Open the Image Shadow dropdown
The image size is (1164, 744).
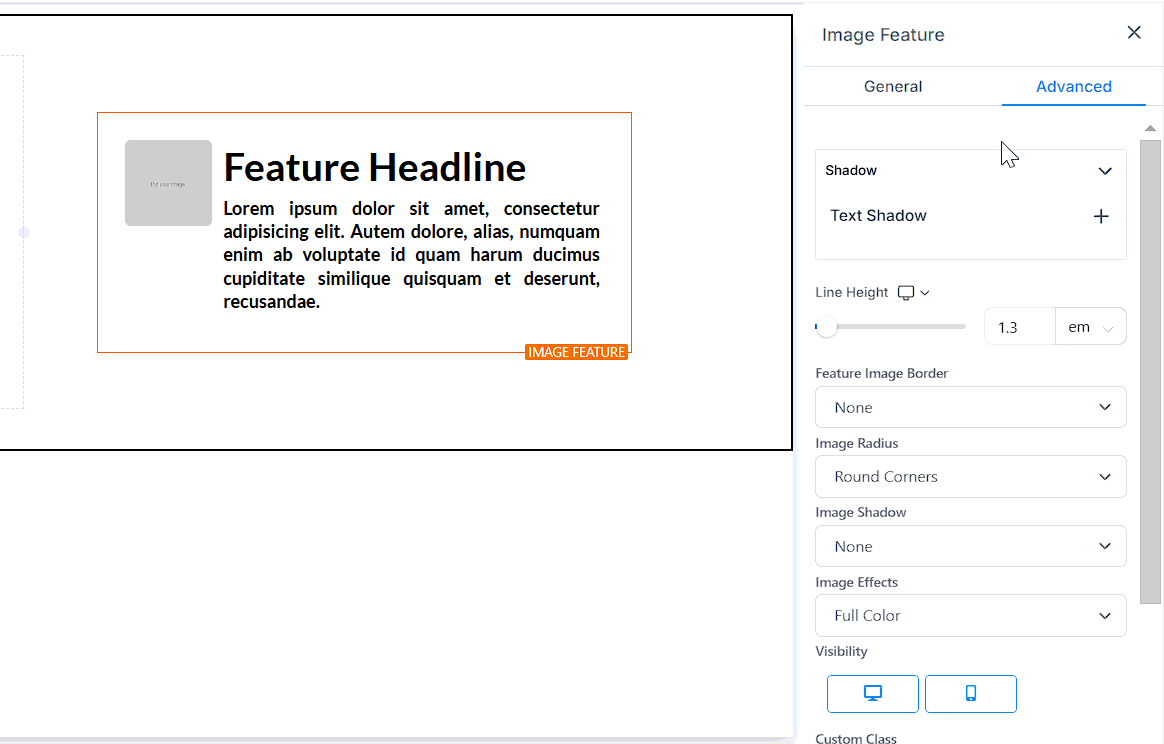(x=970, y=546)
